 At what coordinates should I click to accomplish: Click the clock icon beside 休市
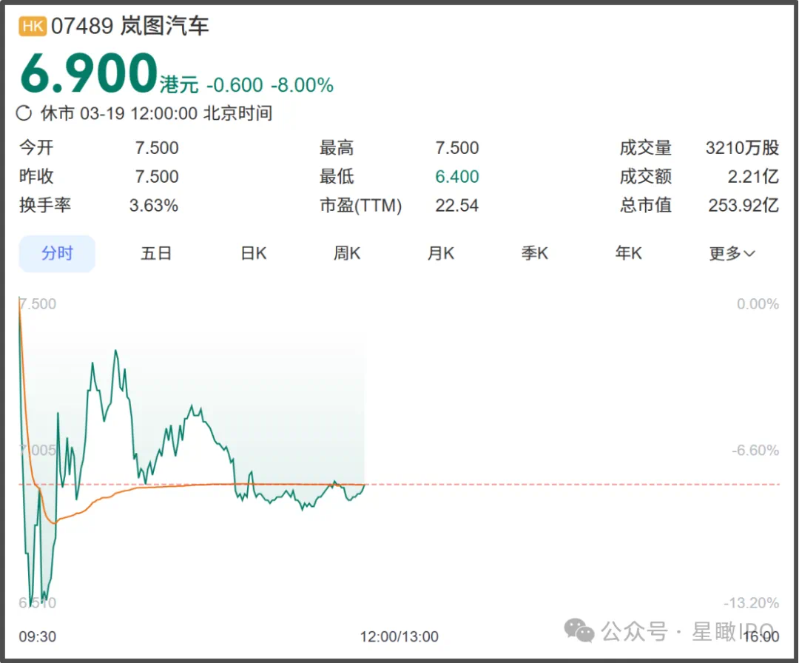(26, 113)
